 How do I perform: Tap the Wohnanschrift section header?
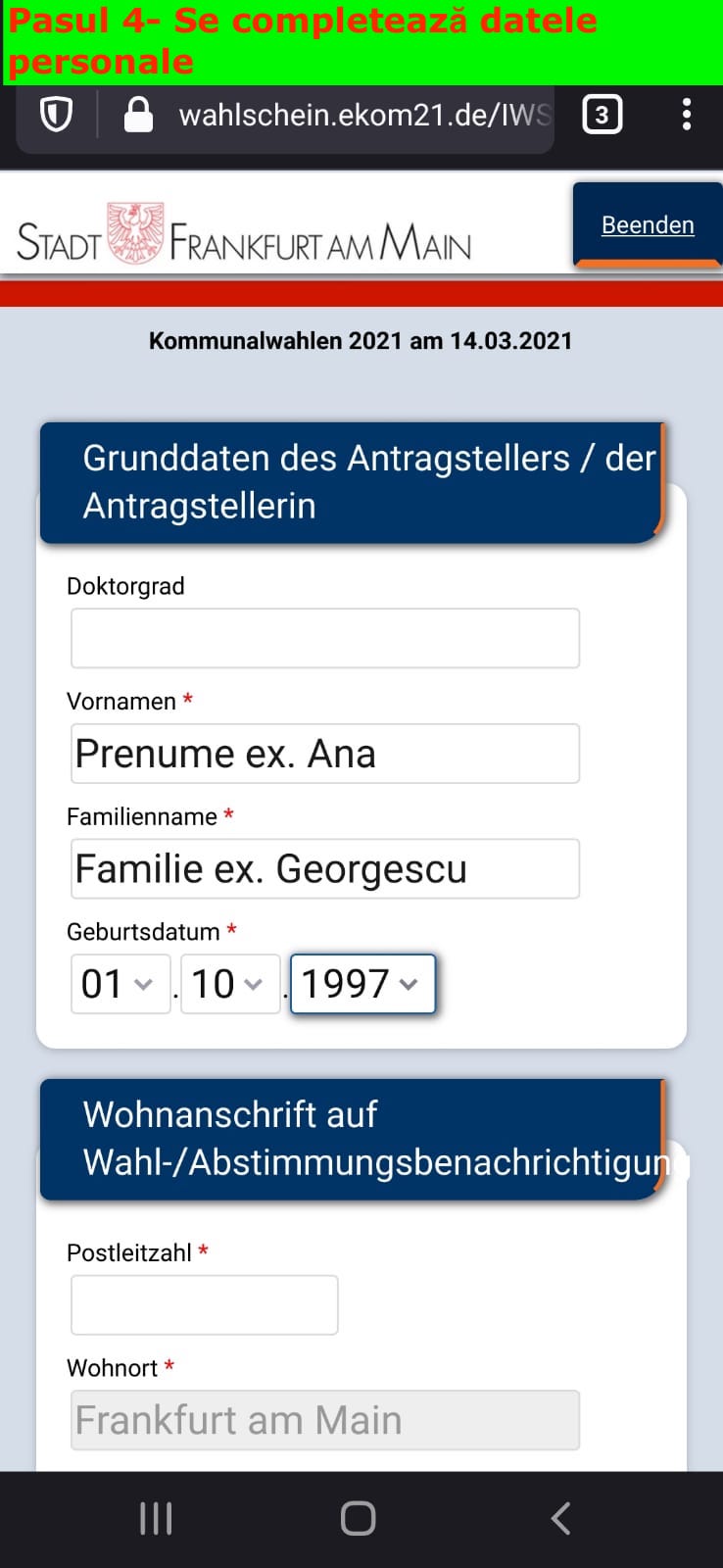[x=353, y=1139]
